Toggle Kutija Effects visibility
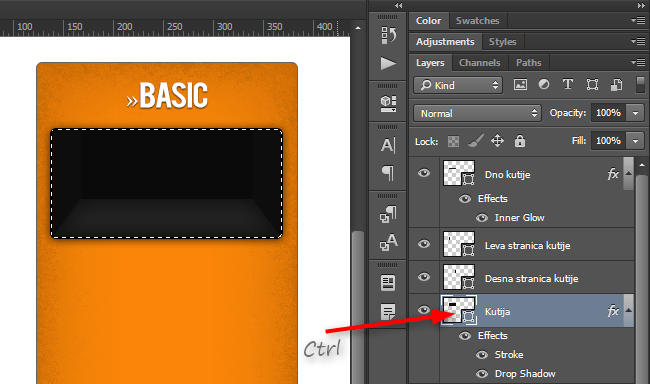Screen dimensions: 650x384 point(465,335)
